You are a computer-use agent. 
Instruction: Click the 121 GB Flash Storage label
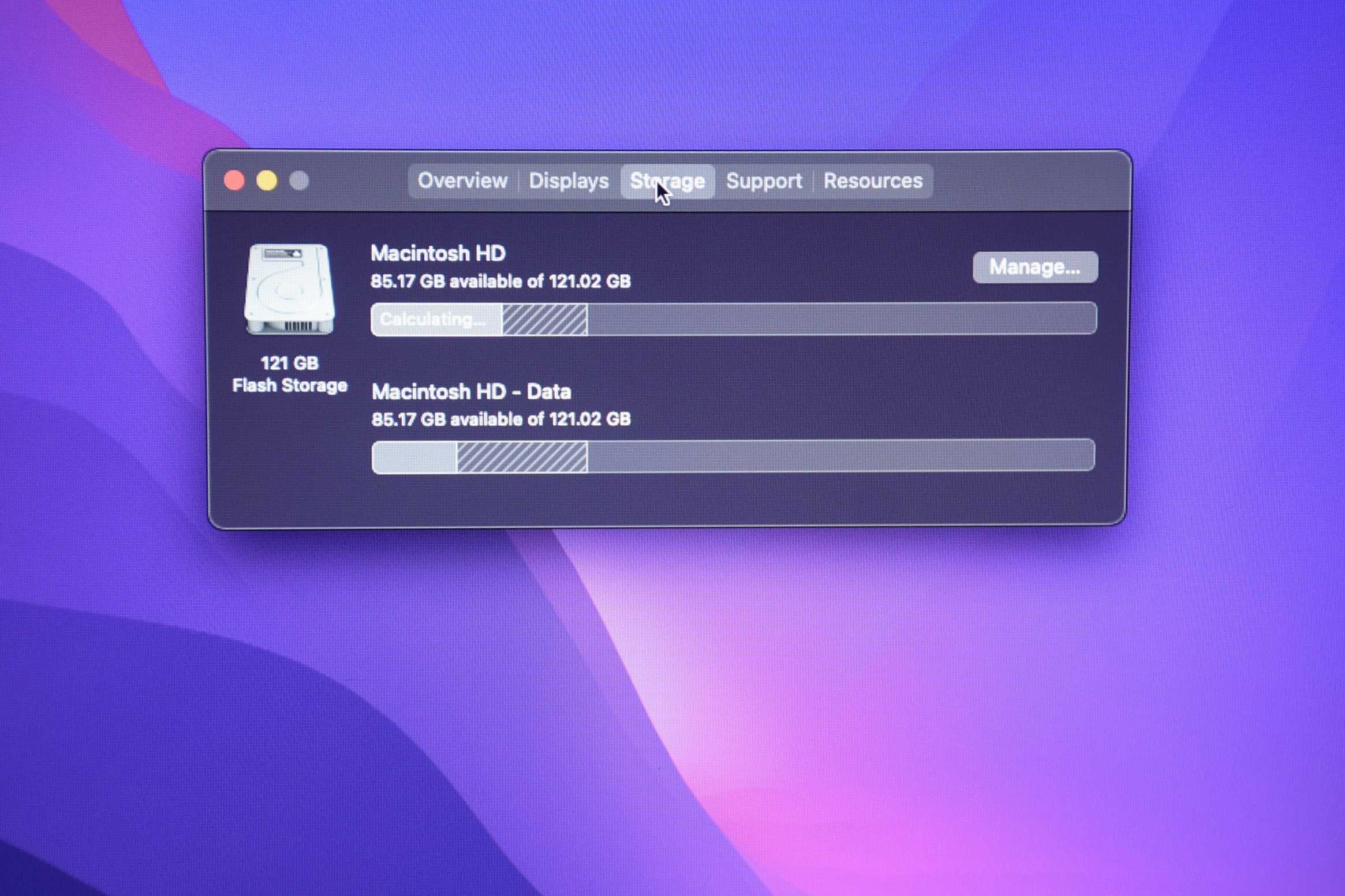[x=290, y=374]
